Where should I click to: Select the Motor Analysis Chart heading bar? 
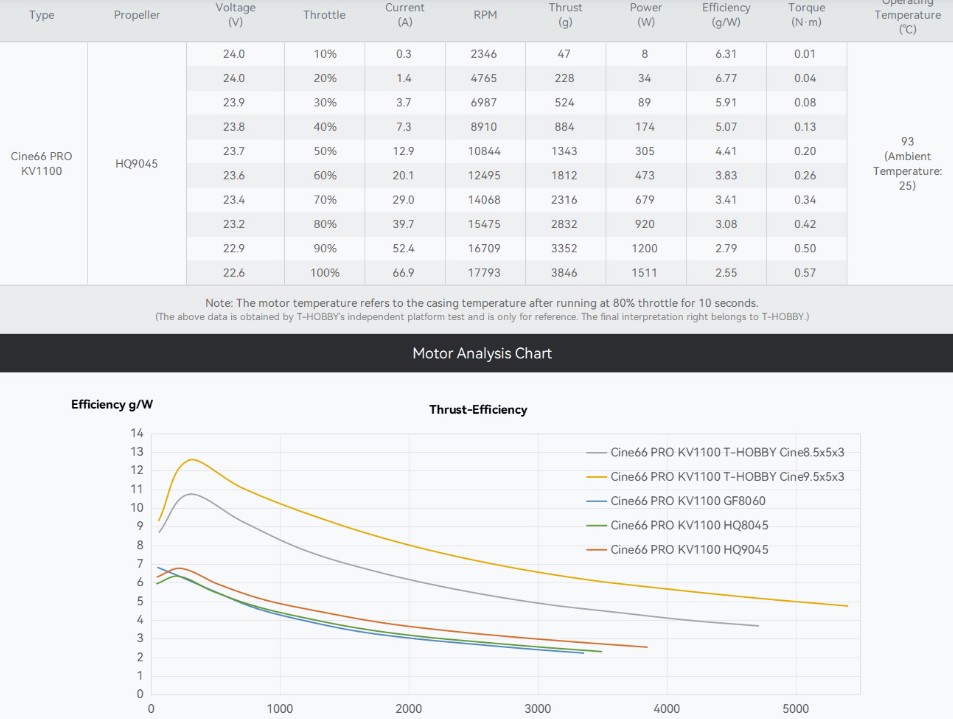481,353
